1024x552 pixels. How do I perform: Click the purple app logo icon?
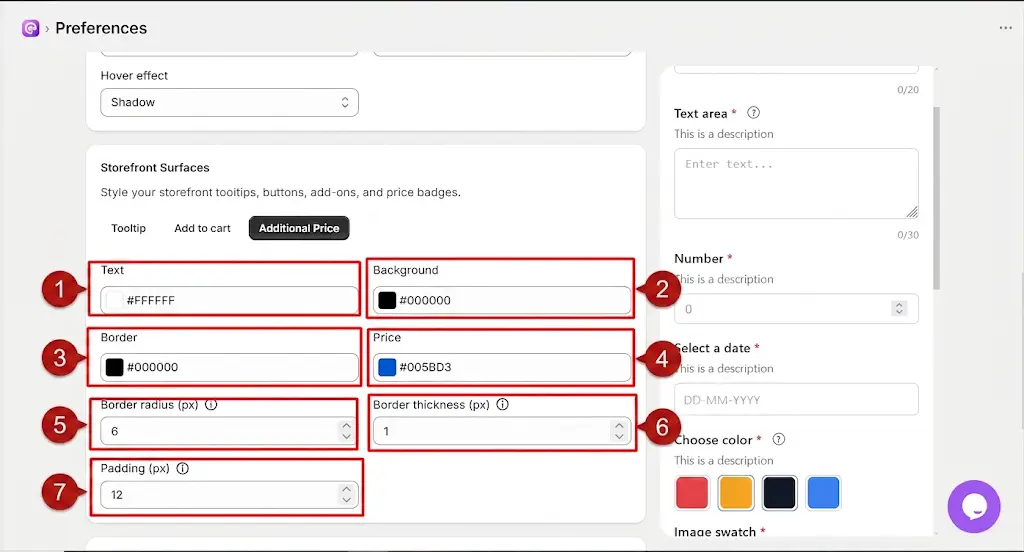click(30, 28)
